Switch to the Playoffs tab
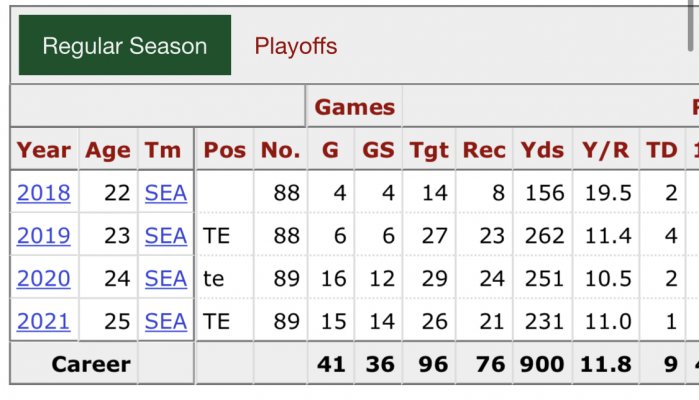Viewport: 699px width, 400px height. (296, 46)
